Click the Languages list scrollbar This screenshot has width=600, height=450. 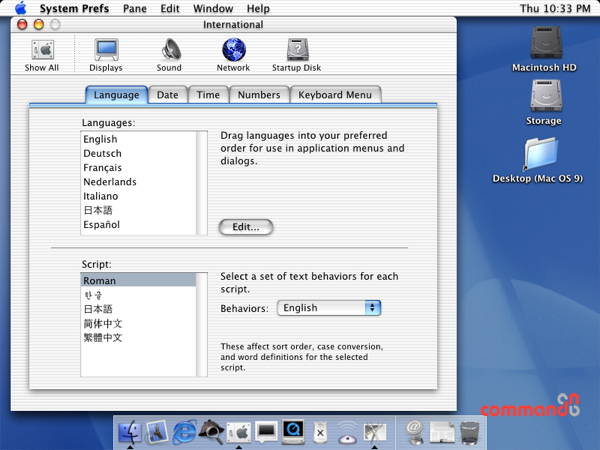pos(202,183)
